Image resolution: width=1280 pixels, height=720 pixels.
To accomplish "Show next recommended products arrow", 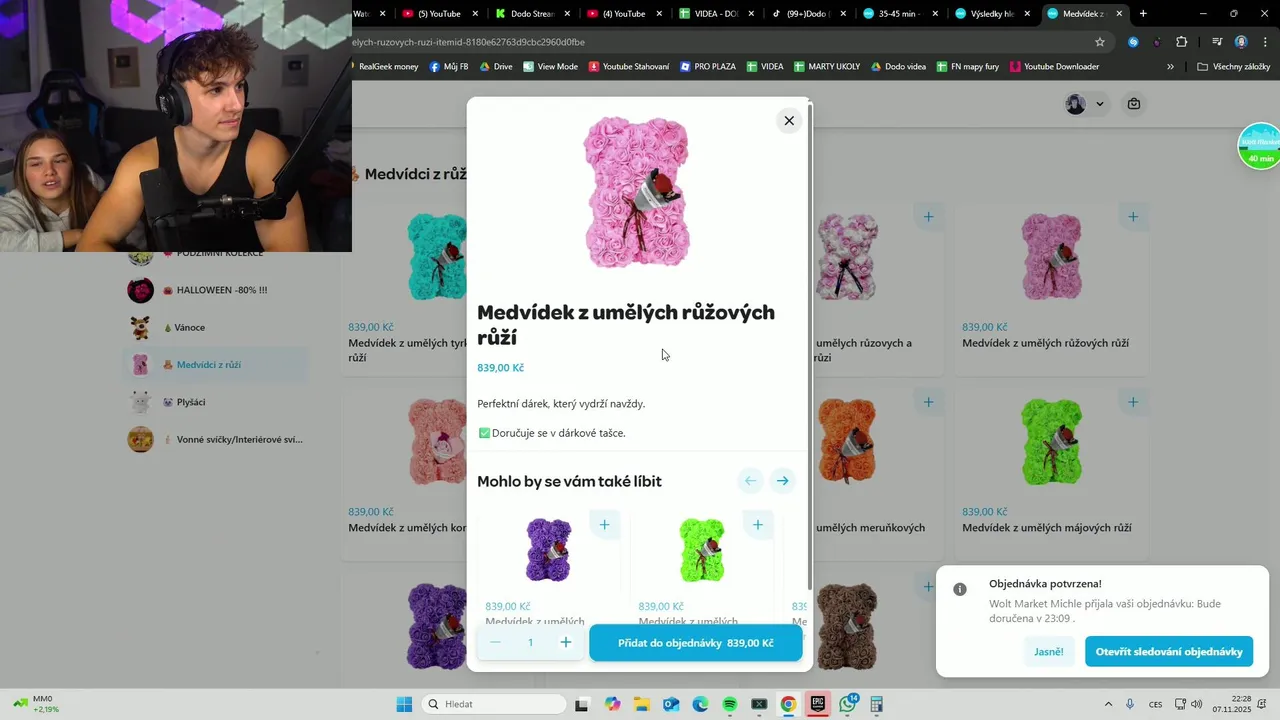I will (783, 481).
